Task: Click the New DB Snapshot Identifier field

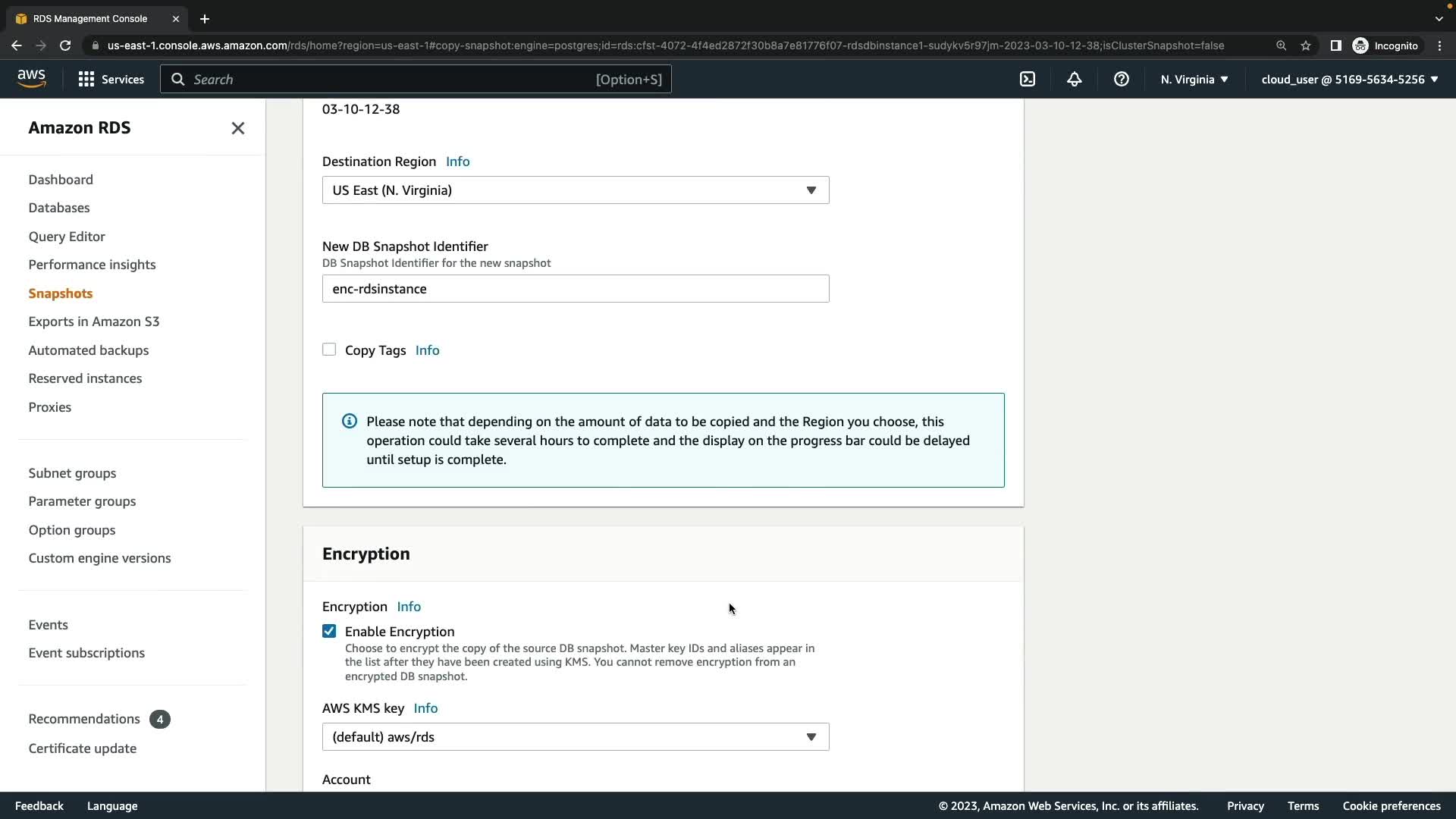Action: point(575,289)
